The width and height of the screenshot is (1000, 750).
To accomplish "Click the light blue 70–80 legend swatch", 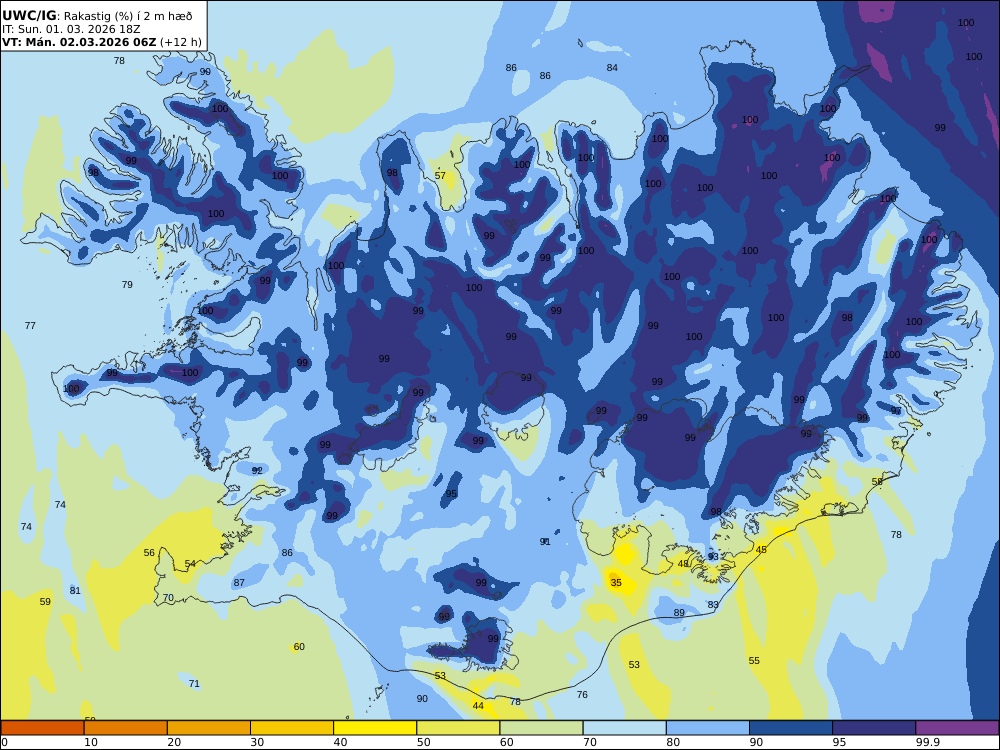I will [624, 728].
